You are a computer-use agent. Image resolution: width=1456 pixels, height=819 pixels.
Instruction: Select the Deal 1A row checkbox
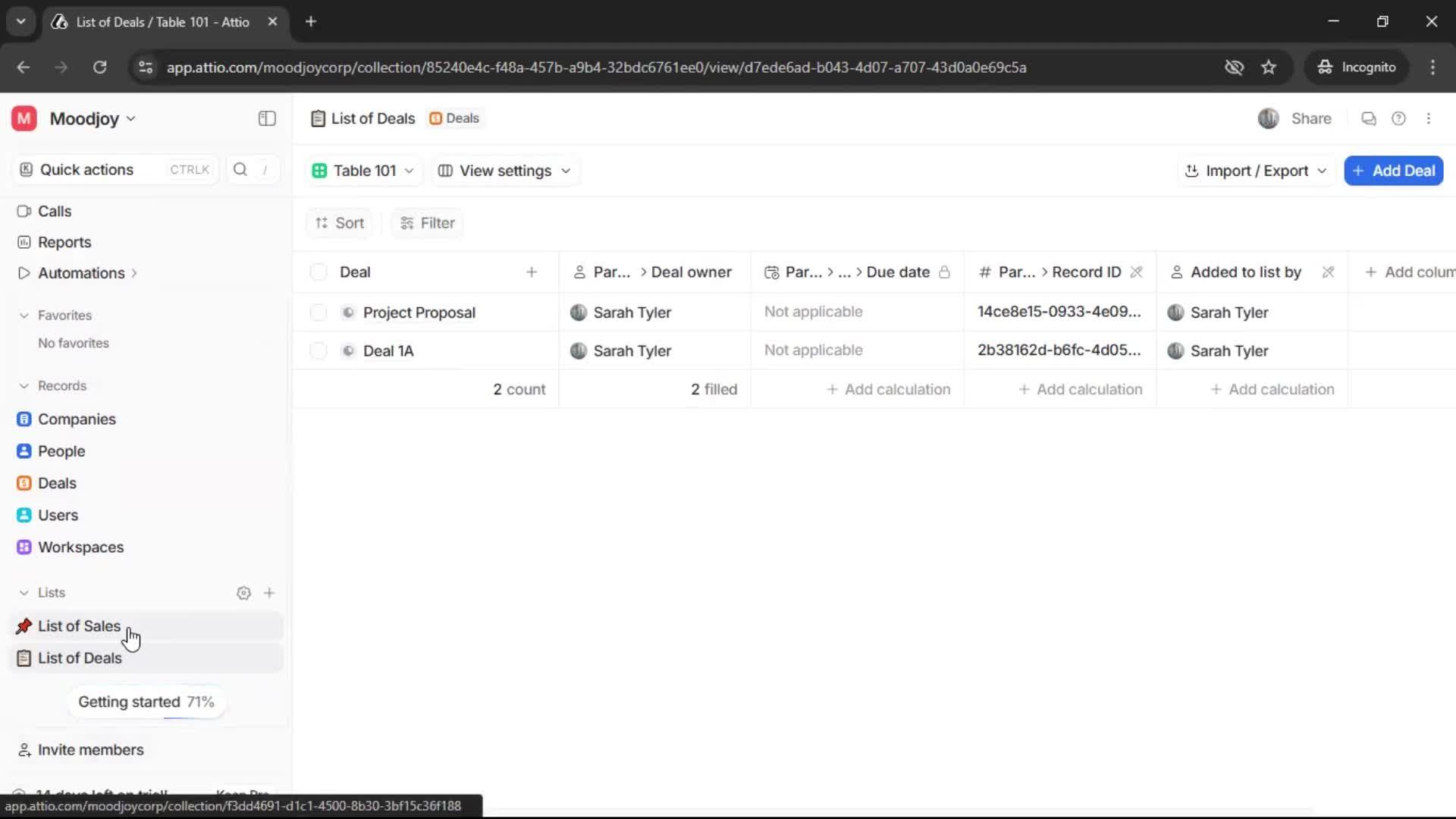318,350
